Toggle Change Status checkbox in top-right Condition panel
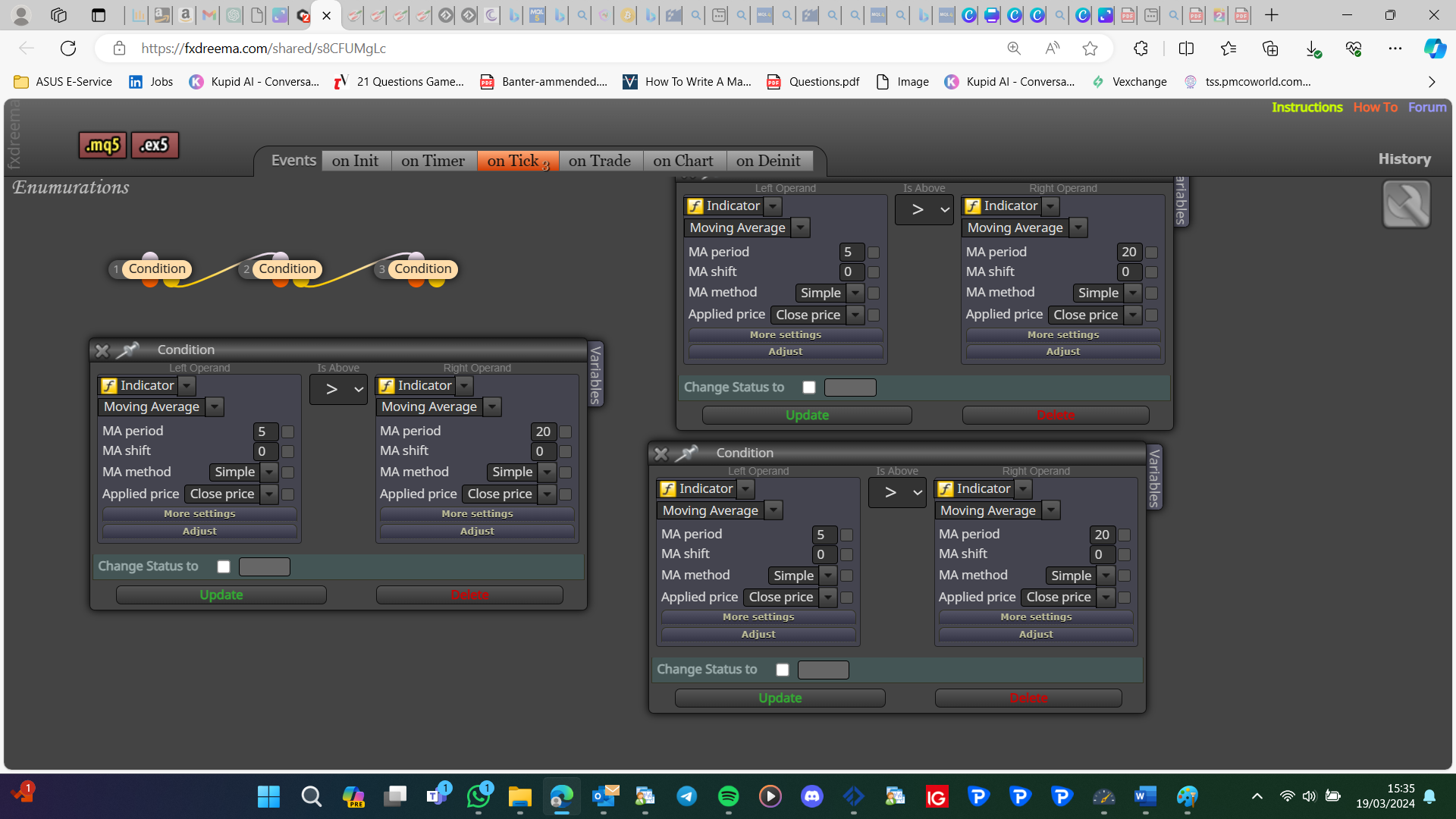The height and width of the screenshot is (819, 1456). [809, 388]
